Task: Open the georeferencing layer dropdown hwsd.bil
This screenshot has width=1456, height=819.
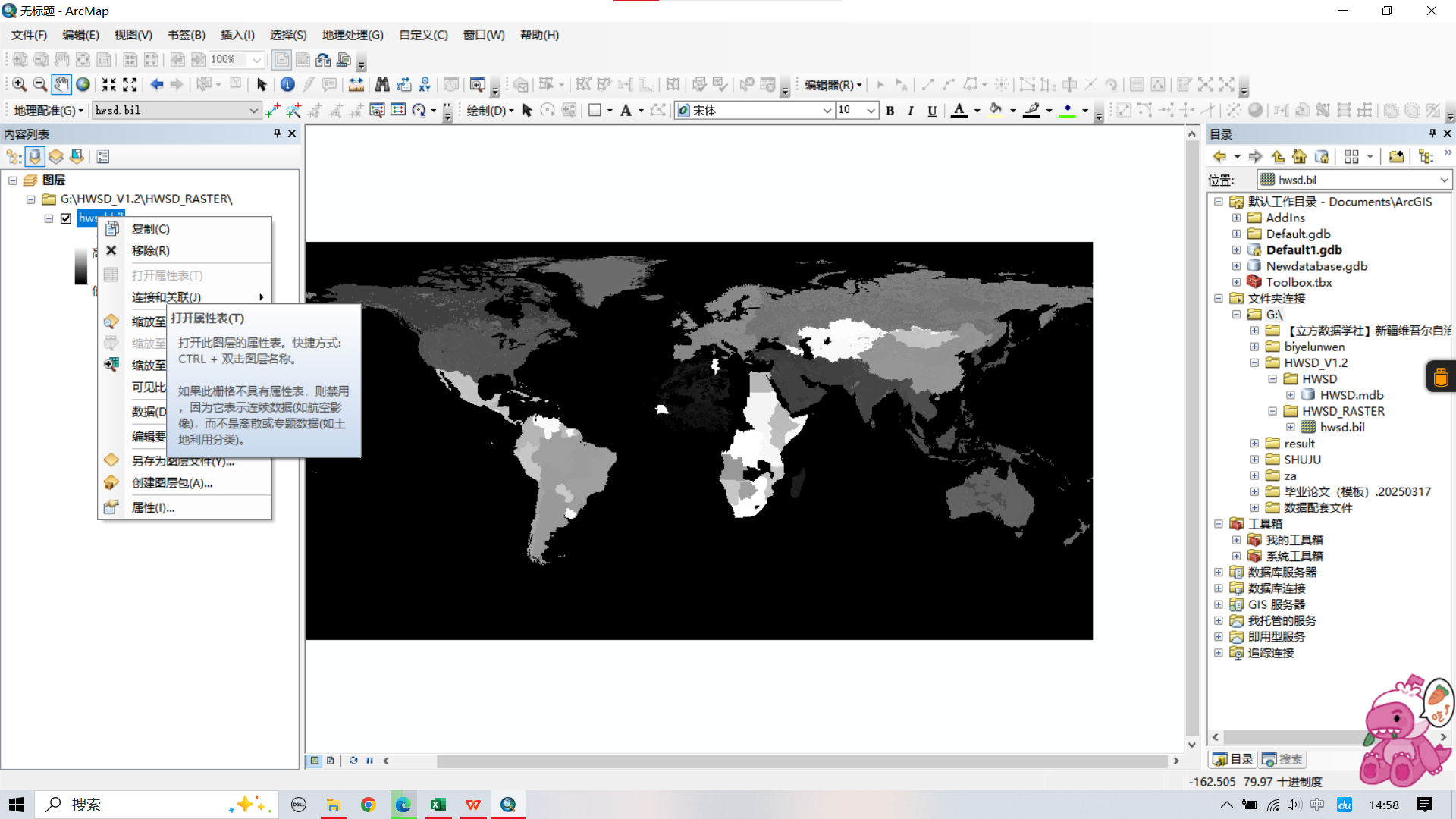Action: pyautogui.click(x=253, y=111)
